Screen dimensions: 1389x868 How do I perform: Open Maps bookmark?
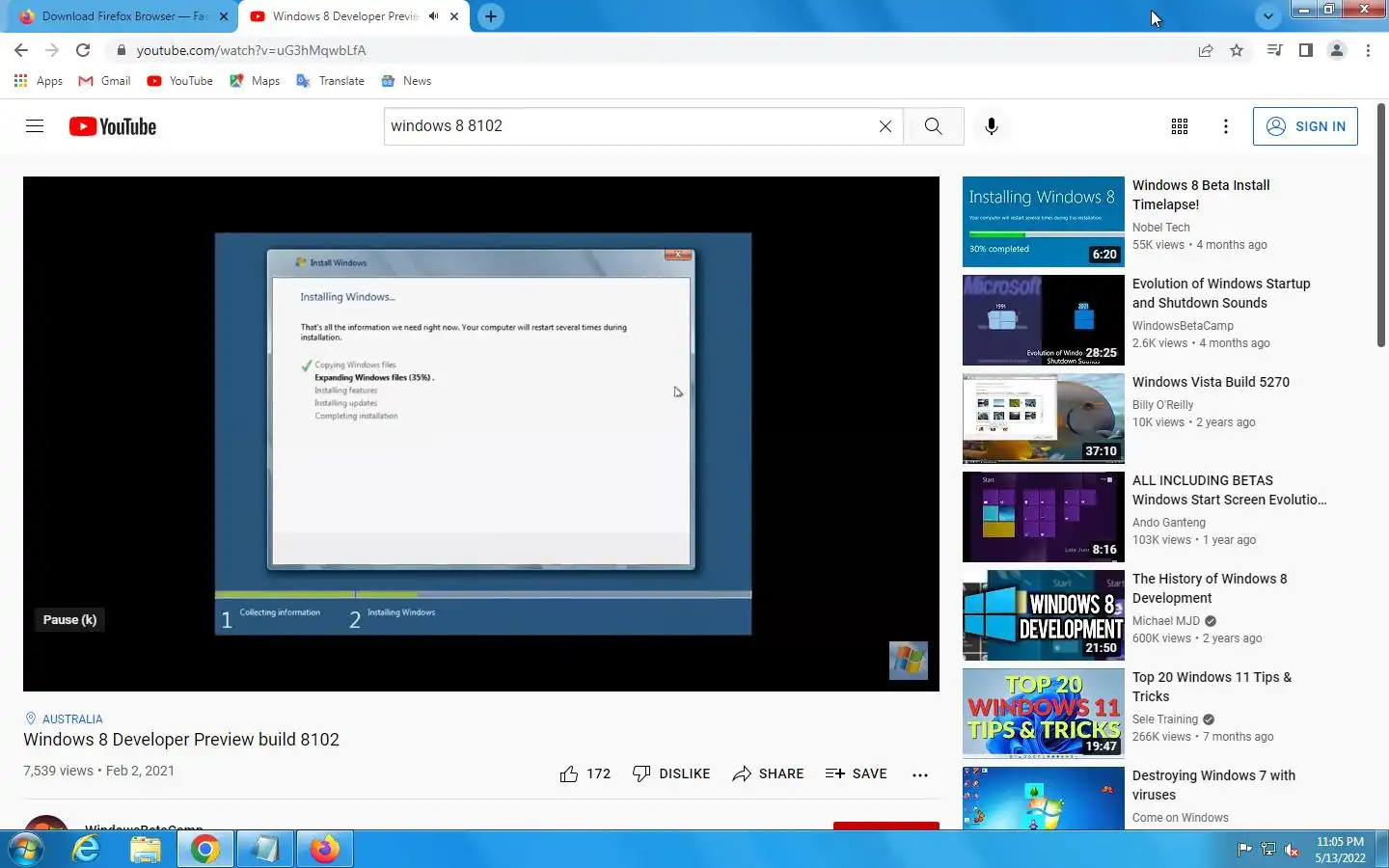tap(255, 81)
